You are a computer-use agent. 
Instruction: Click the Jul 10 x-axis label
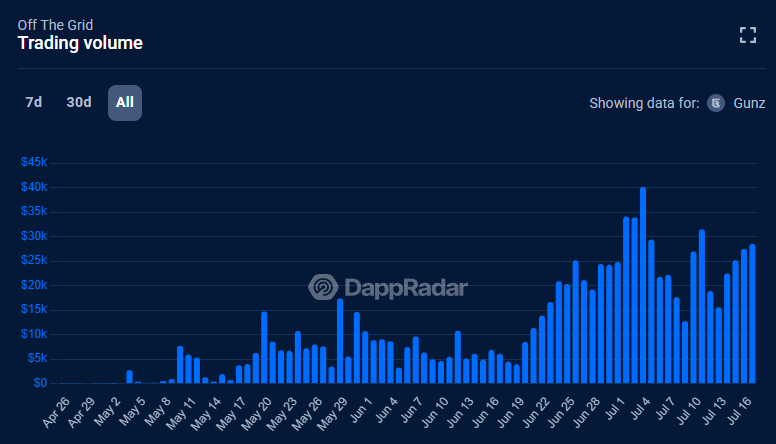point(689,411)
